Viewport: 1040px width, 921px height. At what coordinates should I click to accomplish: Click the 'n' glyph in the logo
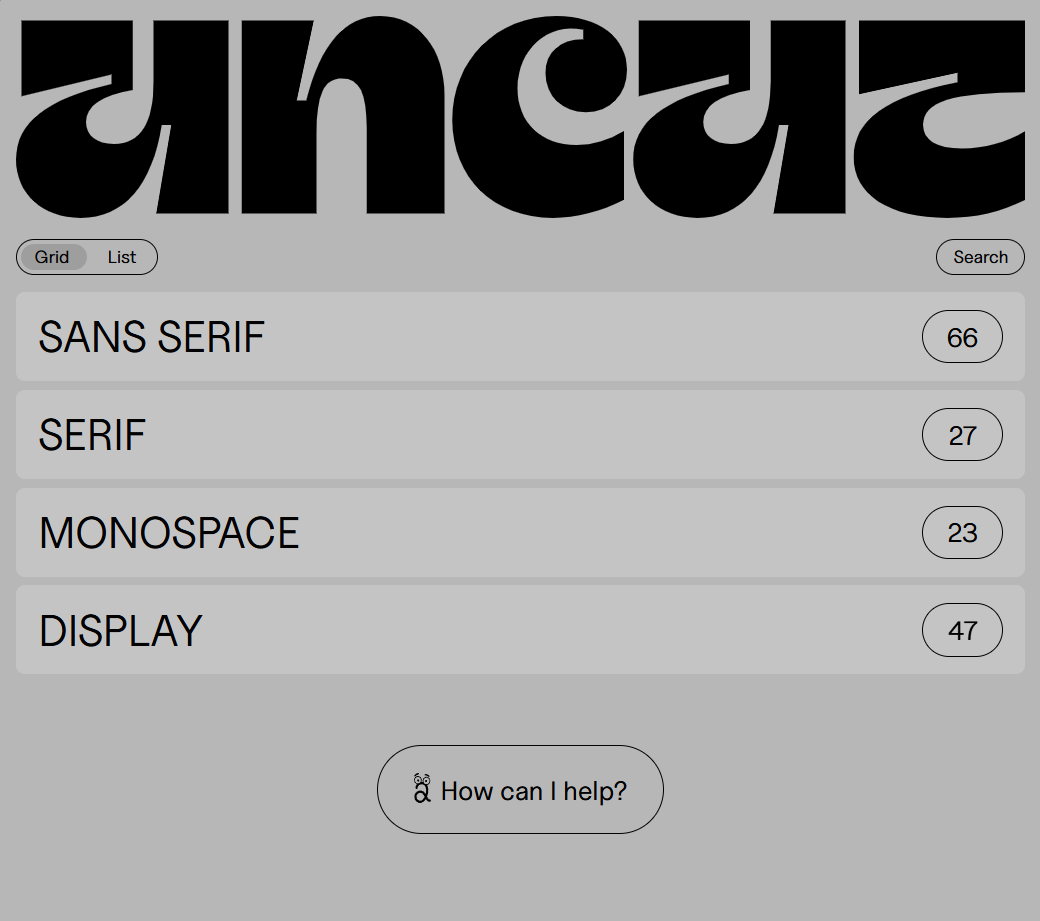pos(343,116)
